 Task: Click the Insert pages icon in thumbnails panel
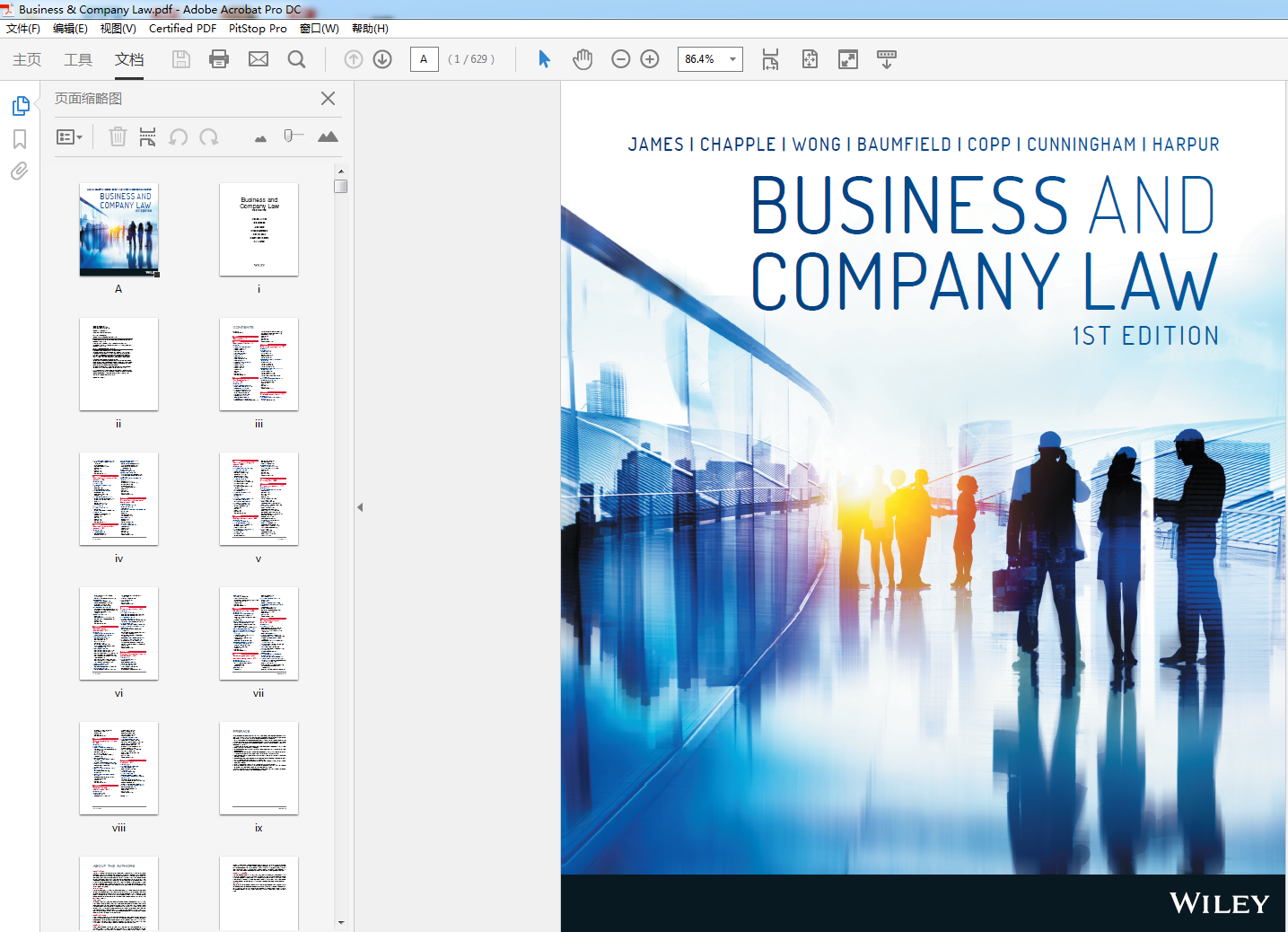click(148, 136)
